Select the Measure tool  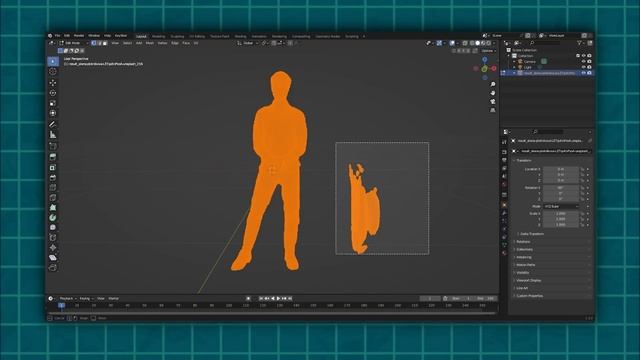point(53,135)
